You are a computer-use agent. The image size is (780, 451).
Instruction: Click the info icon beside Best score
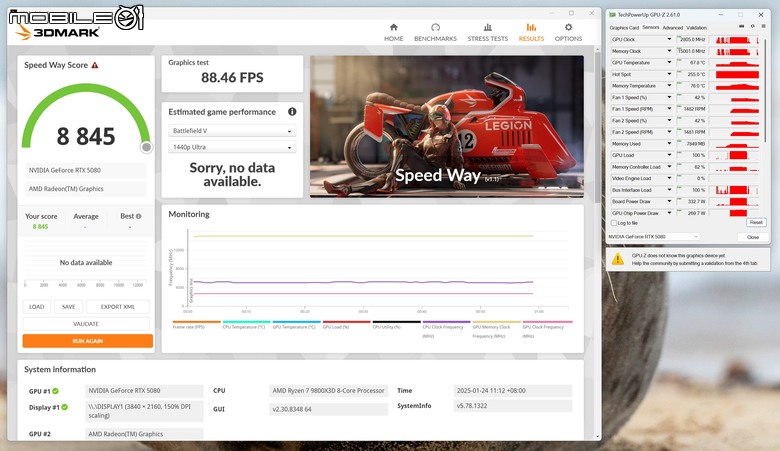pos(138,216)
